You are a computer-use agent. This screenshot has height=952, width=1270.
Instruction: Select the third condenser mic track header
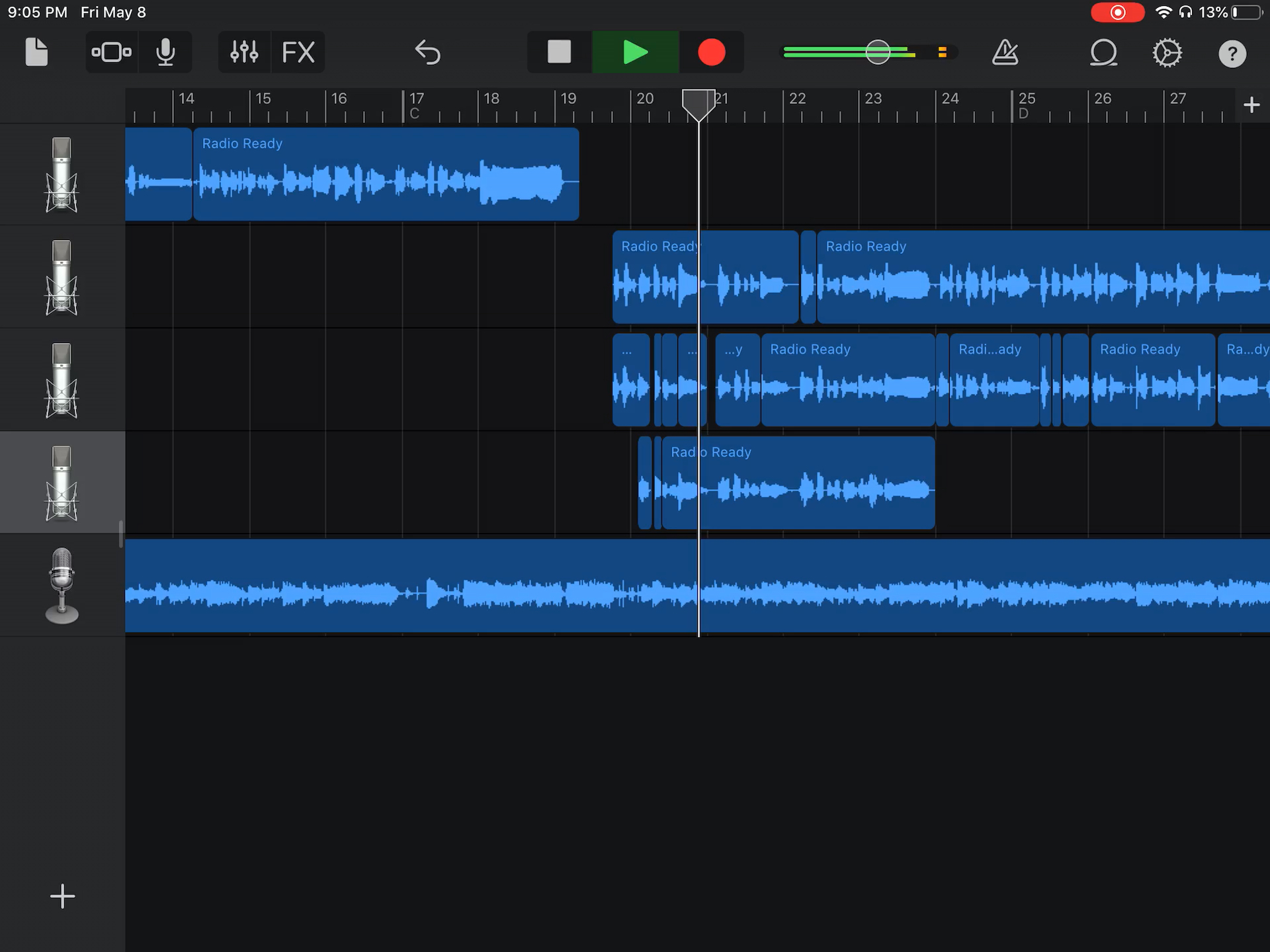(62, 381)
